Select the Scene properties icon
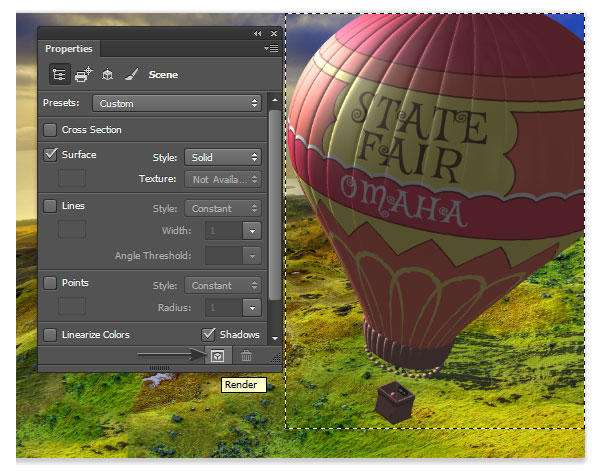 (59, 74)
